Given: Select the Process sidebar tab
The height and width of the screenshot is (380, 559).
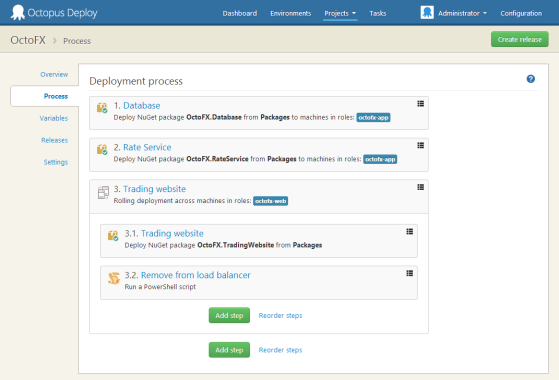Looking at the screenshot, I should 45,96.
